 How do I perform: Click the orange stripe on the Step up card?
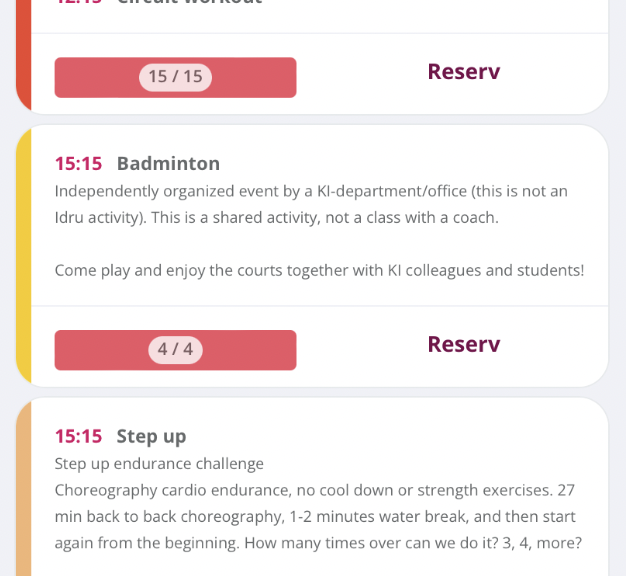24,489
